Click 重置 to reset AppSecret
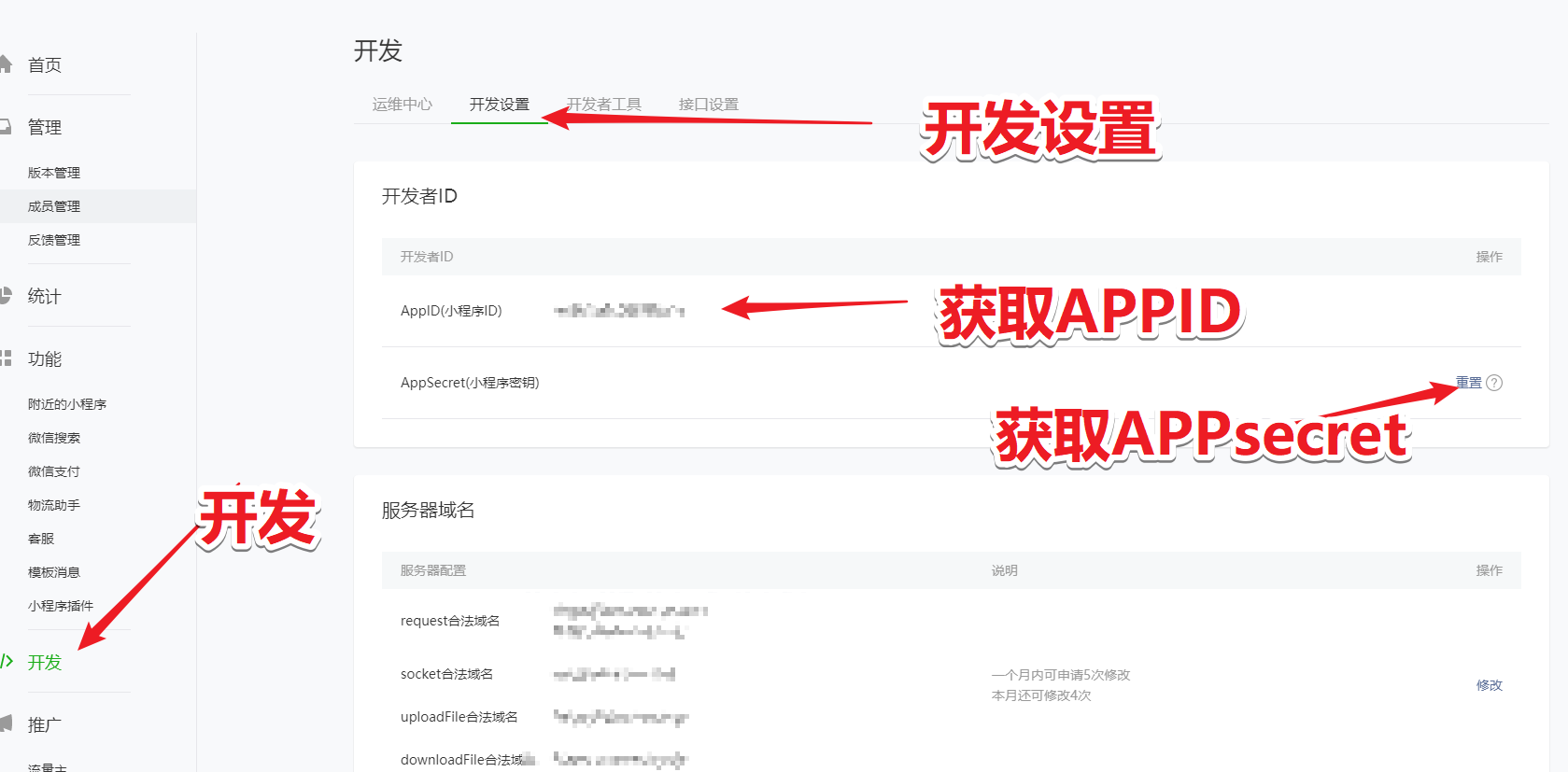This screenshot has height=772, width=1568. click(1469, 383)
